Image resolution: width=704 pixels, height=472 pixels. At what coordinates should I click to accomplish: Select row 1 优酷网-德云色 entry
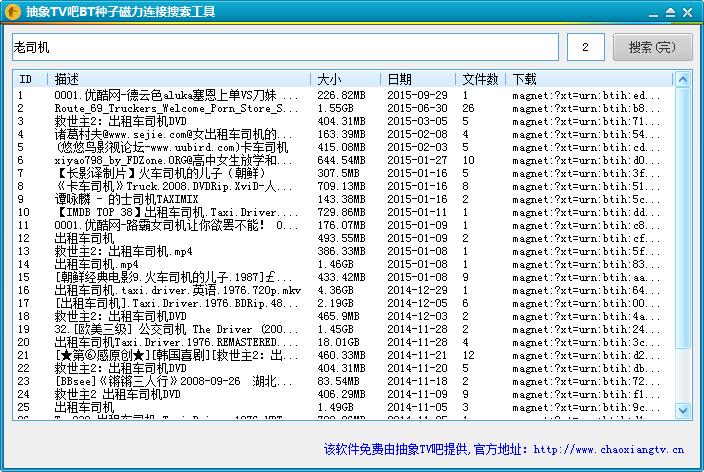[x=343, y=95]
